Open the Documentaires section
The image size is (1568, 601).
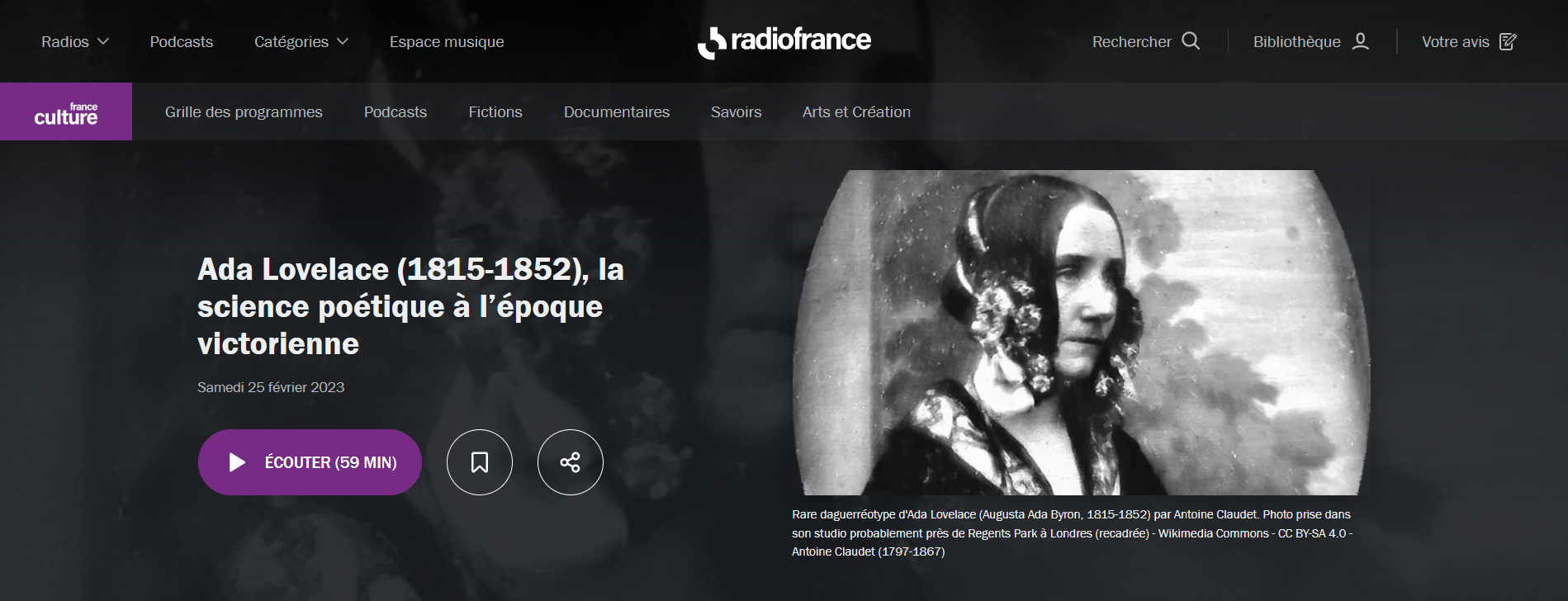tap(617, 111)
